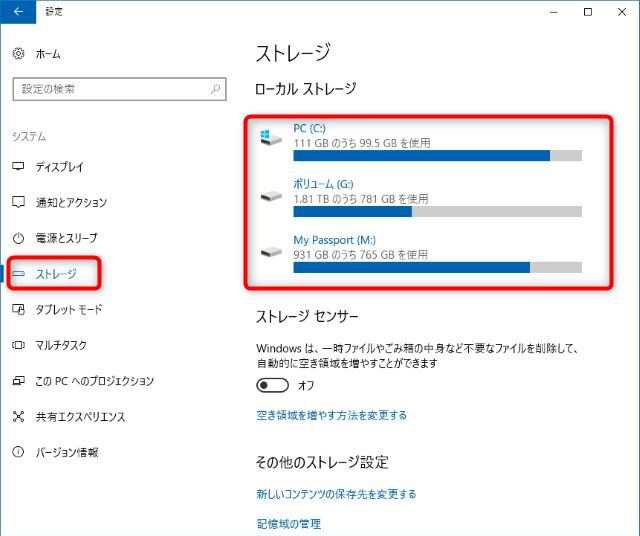Go to 通知とアクション settings
This screenshot has height=536, width=640.
coord(71,202)
